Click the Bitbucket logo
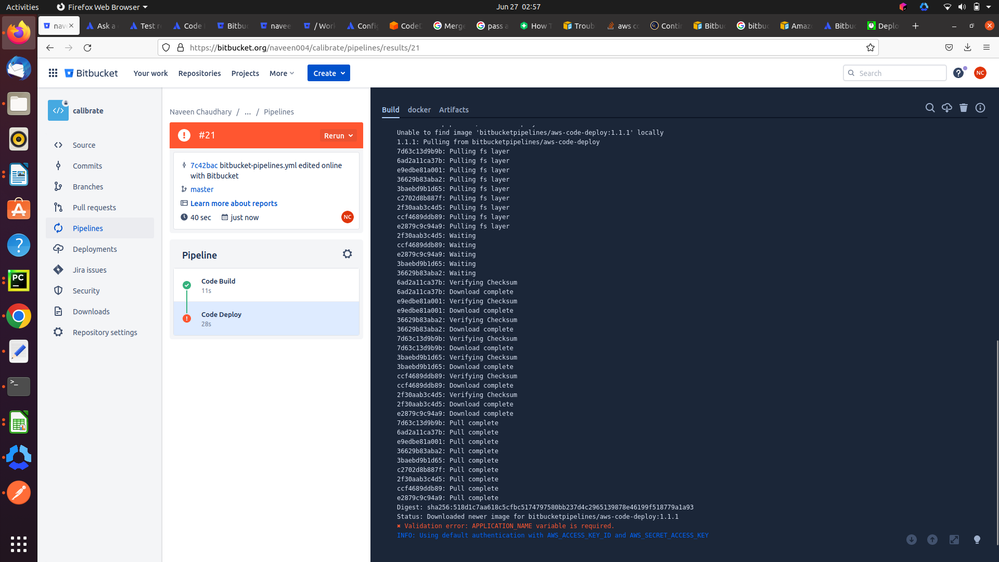The image size is (999, 562). click(91, 73)
